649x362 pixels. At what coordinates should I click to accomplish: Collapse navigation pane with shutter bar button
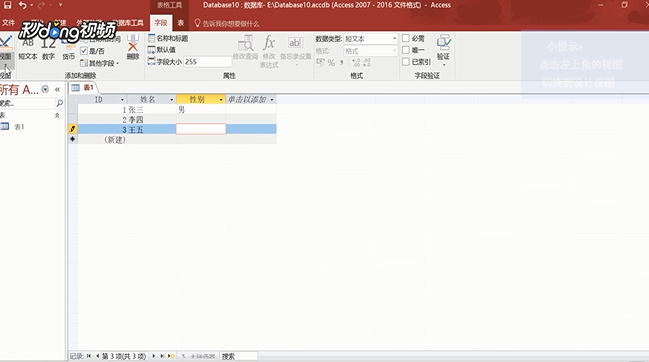tap(58, 89)
